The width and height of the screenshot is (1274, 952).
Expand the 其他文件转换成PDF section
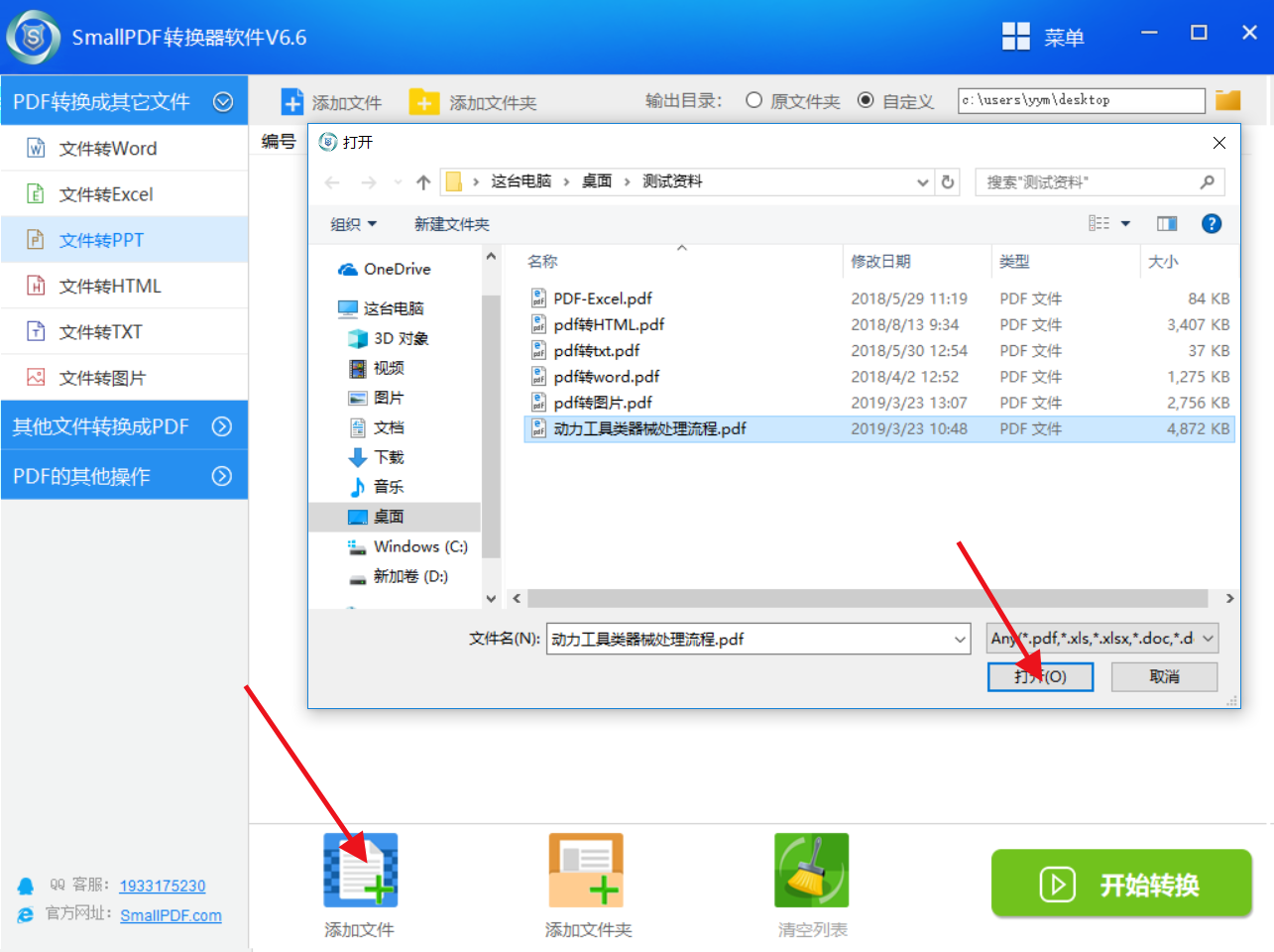(x=222, y=426)
